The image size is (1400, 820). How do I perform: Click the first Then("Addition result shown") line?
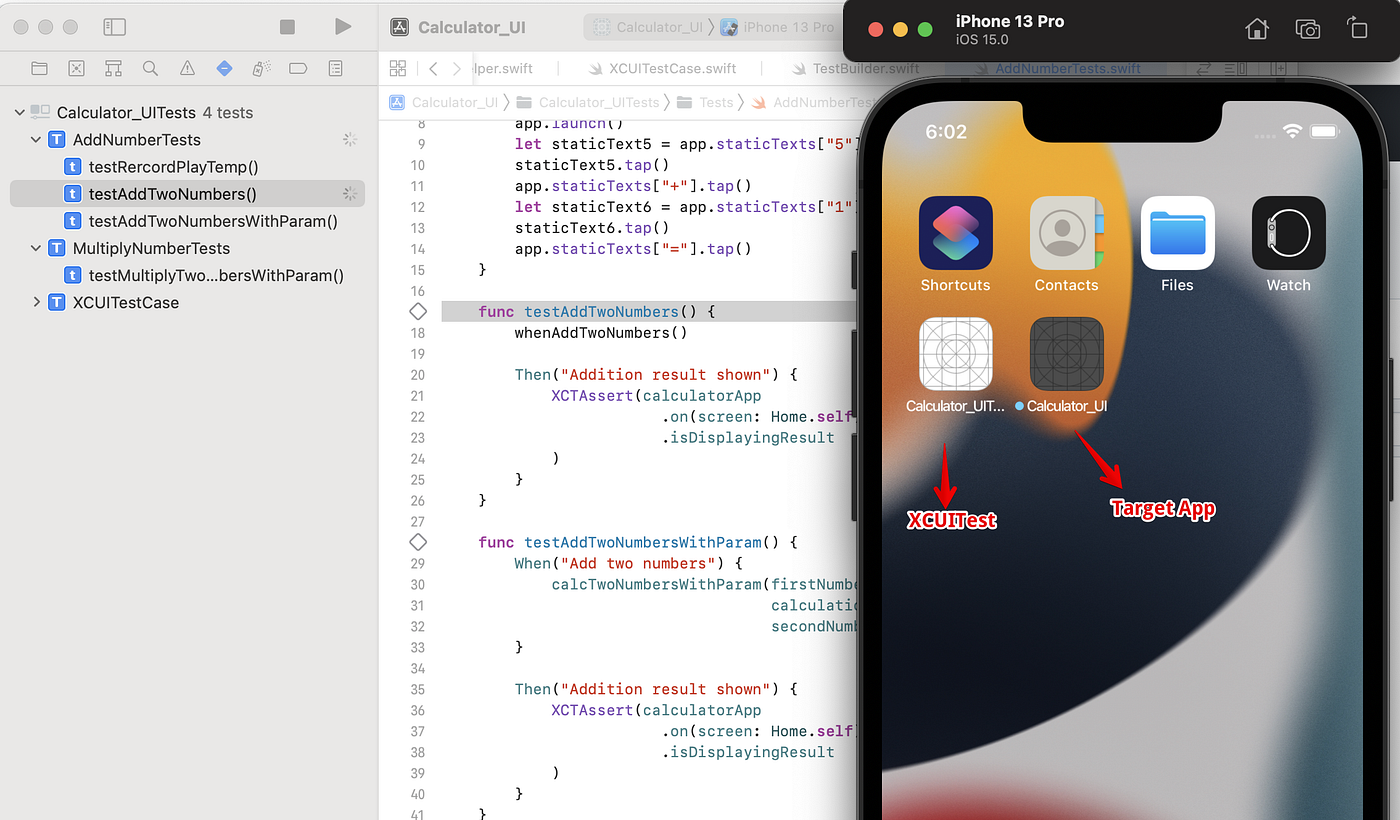pos(656,375)
